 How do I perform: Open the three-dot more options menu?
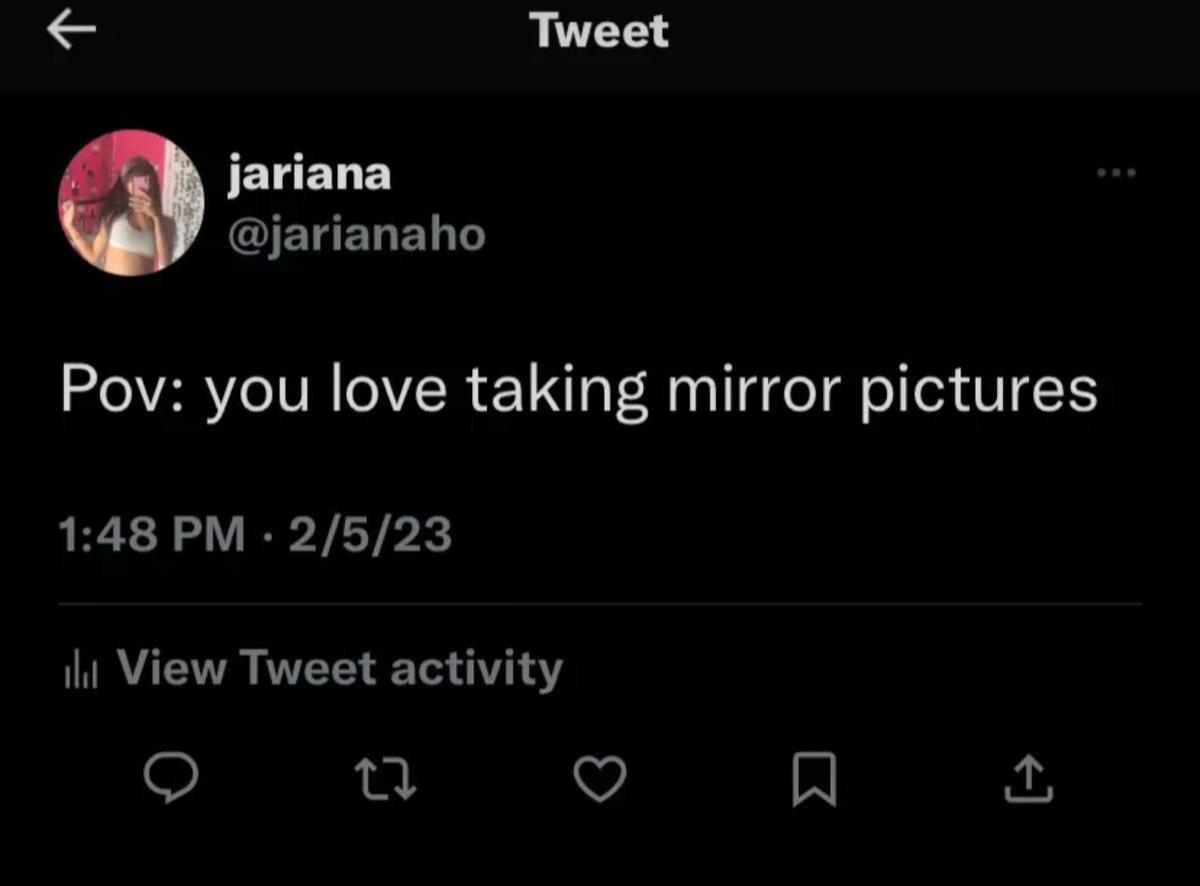click(1115, 174)
